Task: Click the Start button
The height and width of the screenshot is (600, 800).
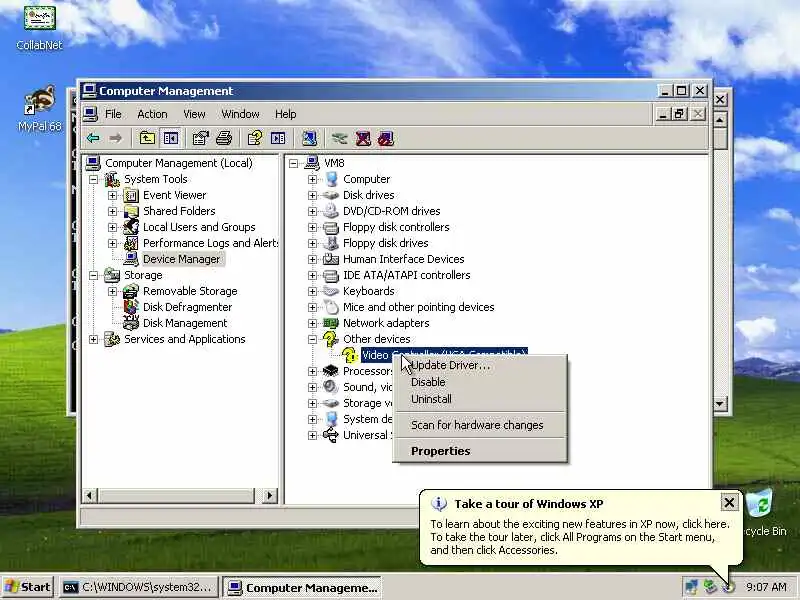Action: [x=28, y=587]
